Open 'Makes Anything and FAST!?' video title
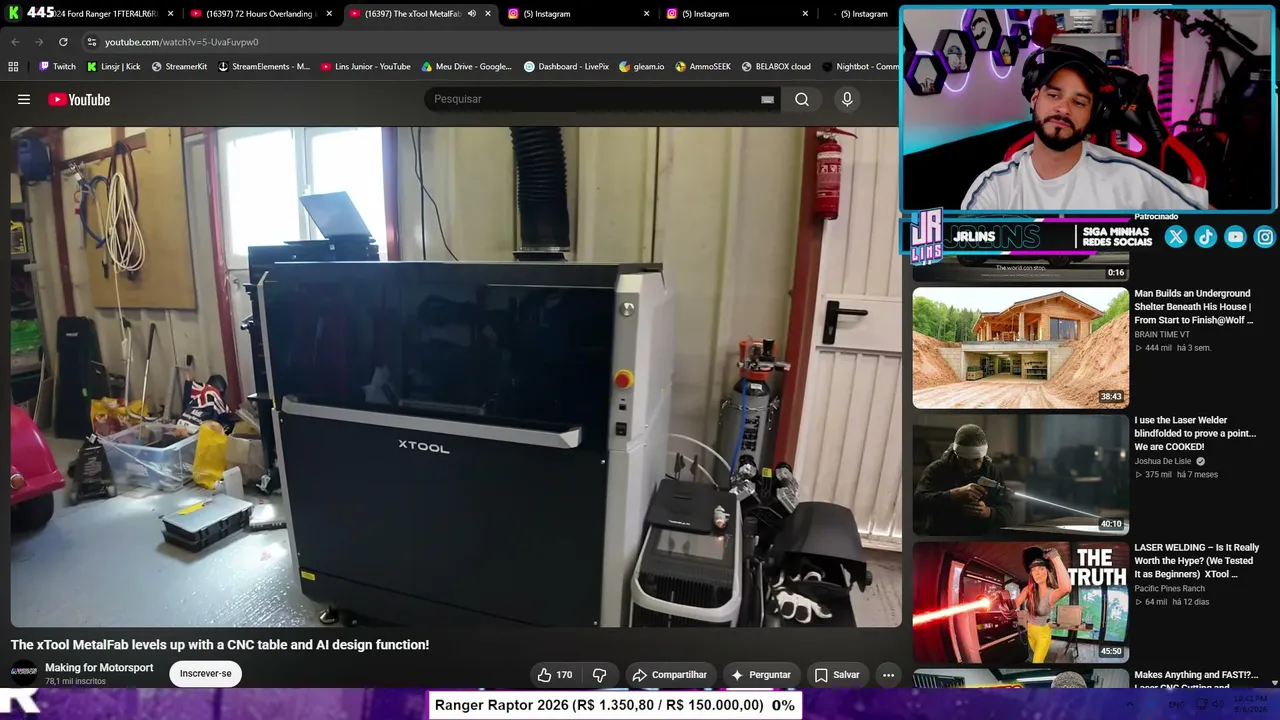Screen dimensions: 1280x720 [x=1196, y=680]
